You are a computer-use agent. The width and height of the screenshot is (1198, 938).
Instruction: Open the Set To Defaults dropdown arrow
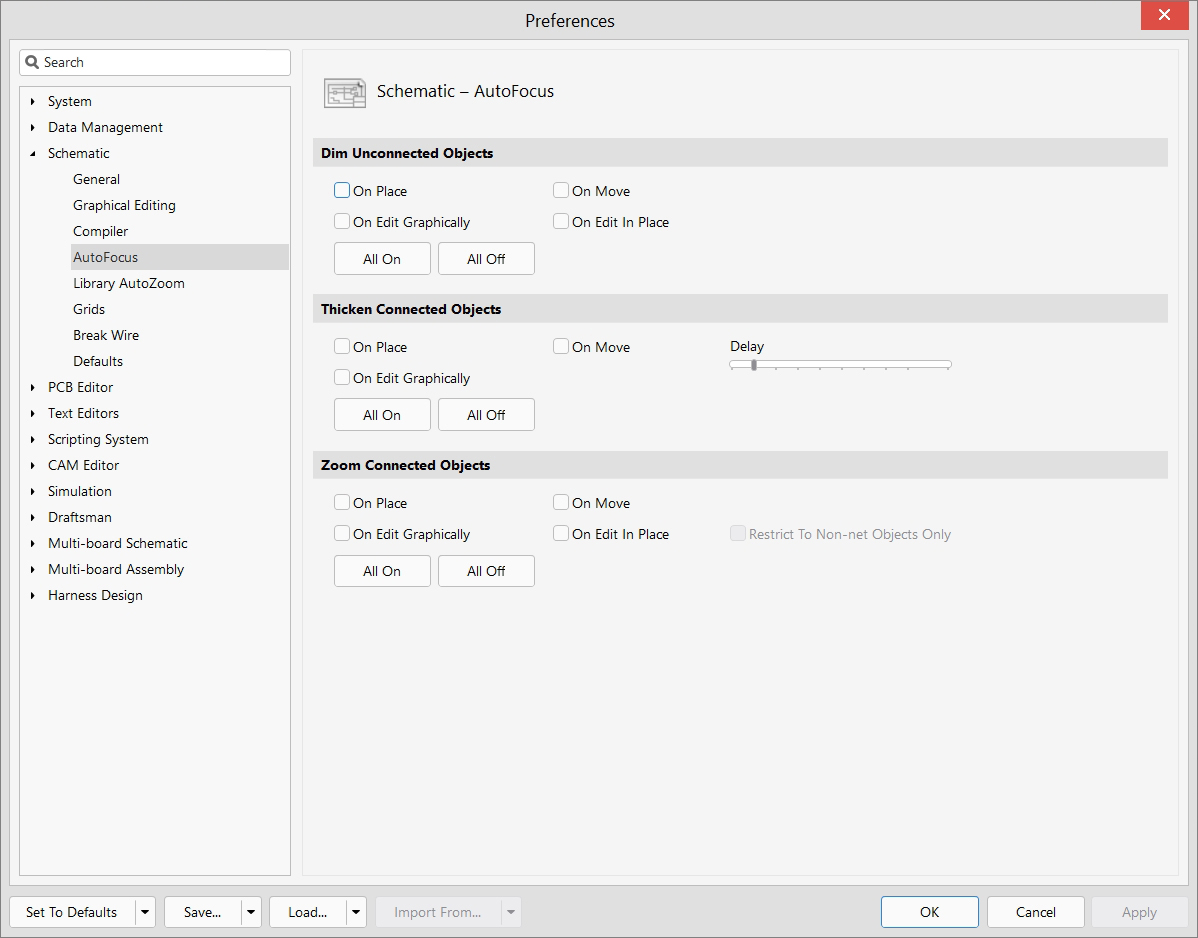click(x=145, y=912)
